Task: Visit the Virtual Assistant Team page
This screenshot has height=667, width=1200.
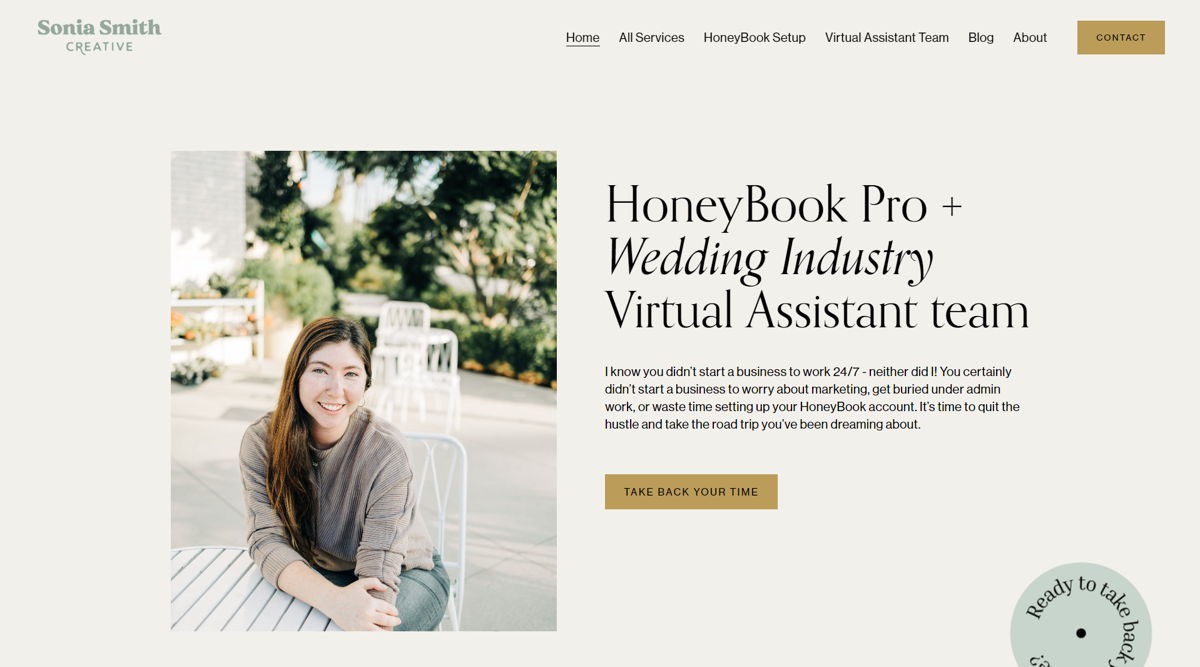Action: (887, 38)
